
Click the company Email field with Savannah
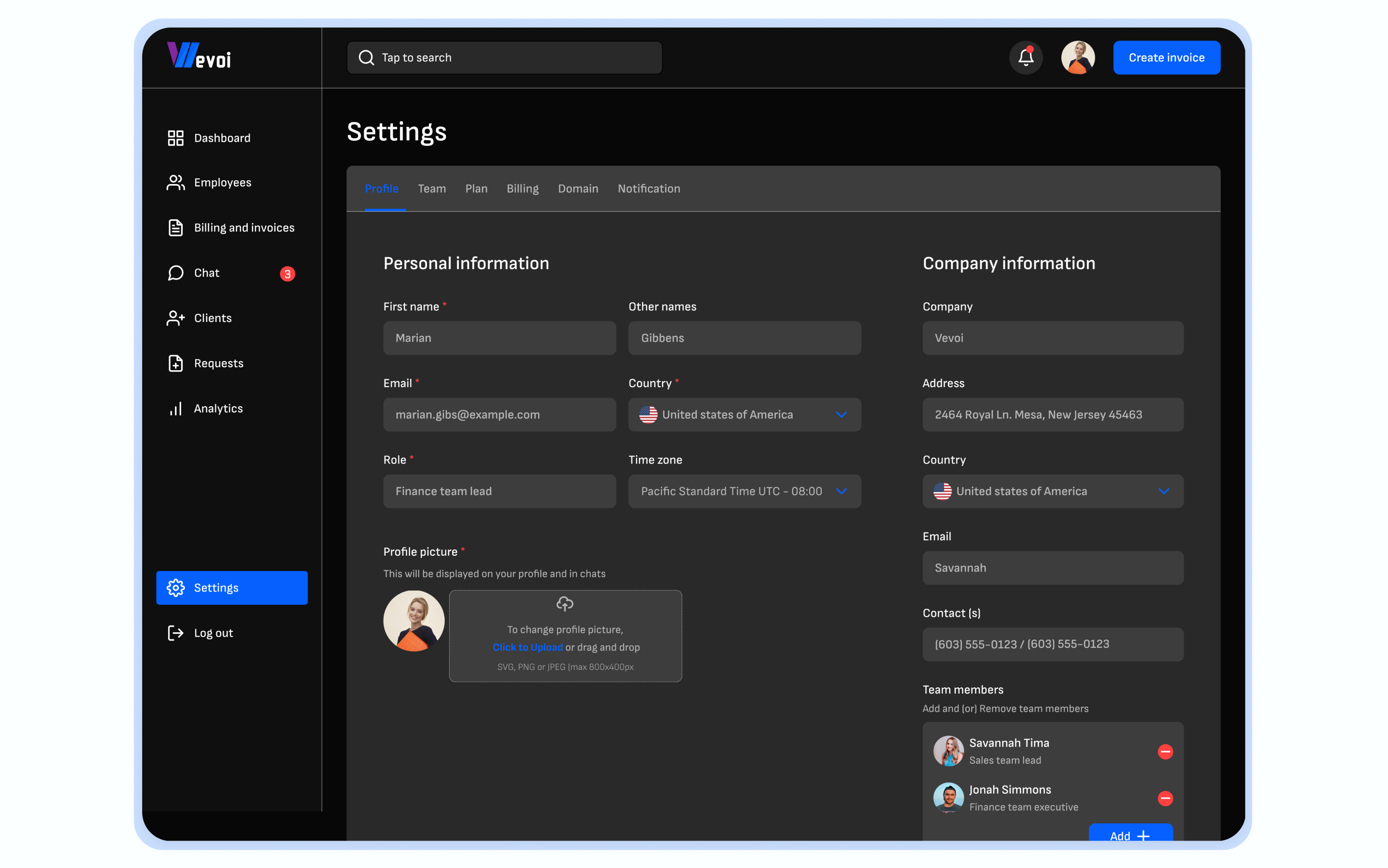[1053, 568]
